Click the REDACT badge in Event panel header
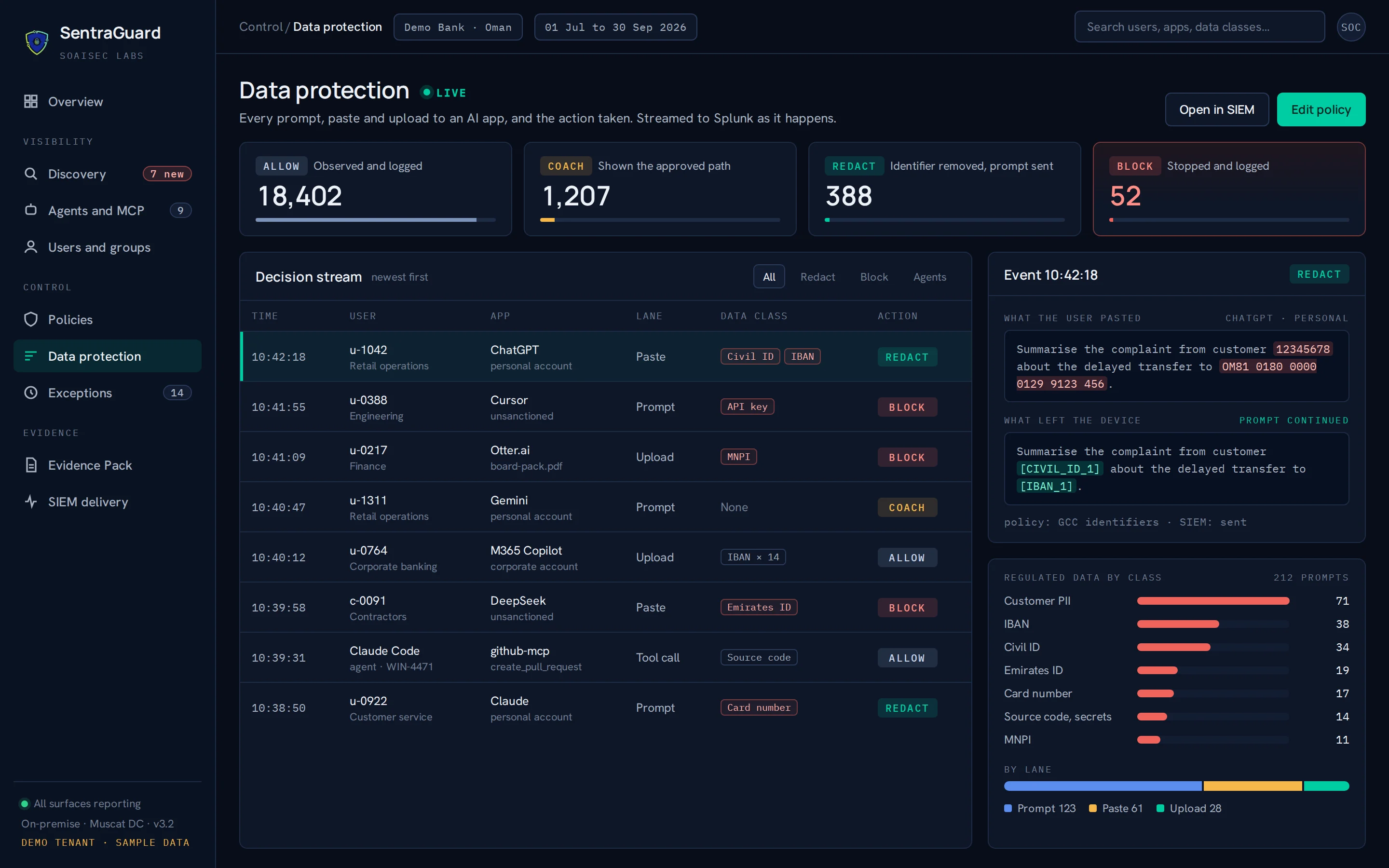The image size is (1389, 868). pos(1319,274)
